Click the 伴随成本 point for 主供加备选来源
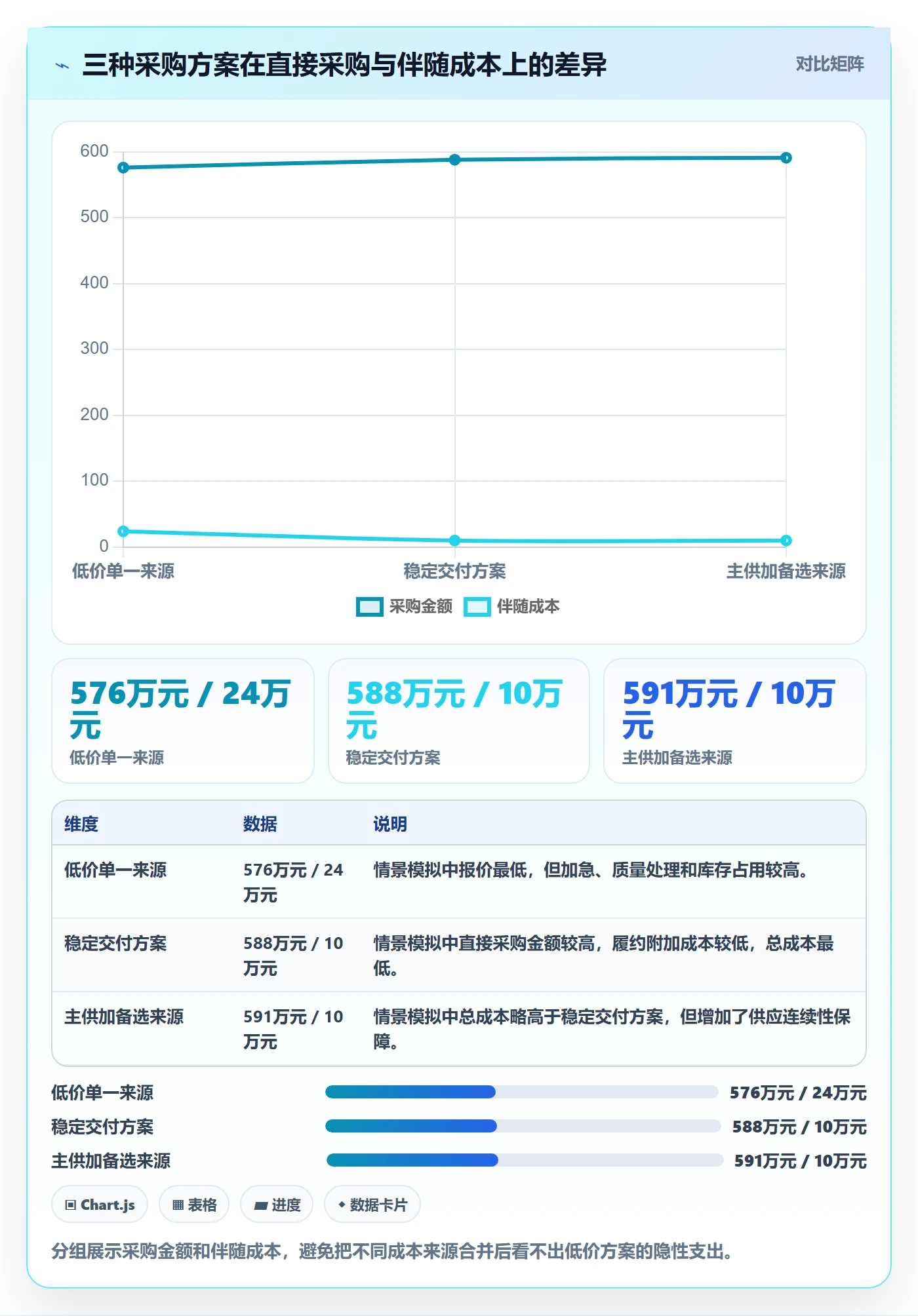This screenshot has height=1316, width=918. coord(786,541)
